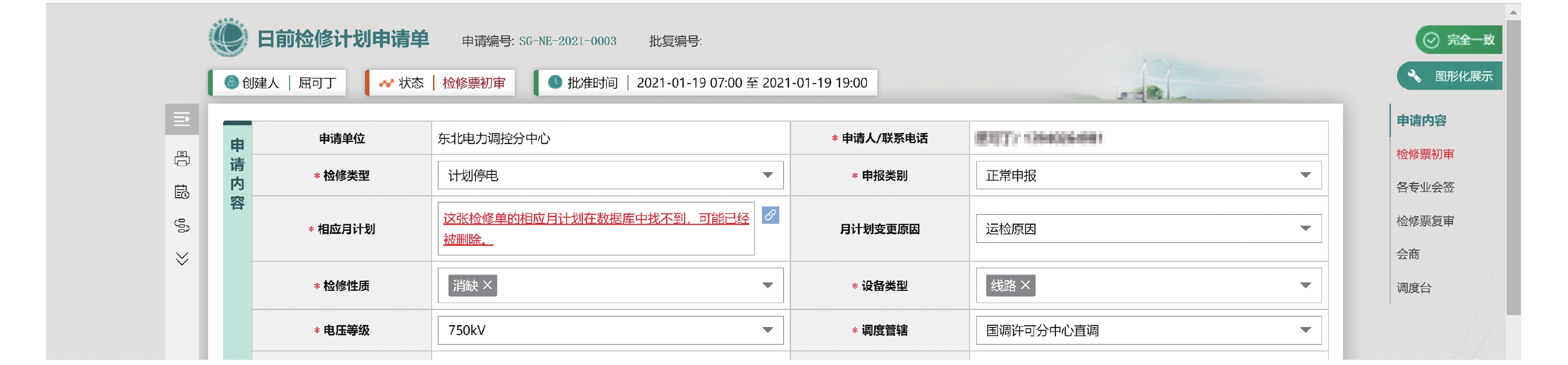Click the 申请内容 vertical section header
This screenshot has width=1568, height=365.
[x=237, y=174]
